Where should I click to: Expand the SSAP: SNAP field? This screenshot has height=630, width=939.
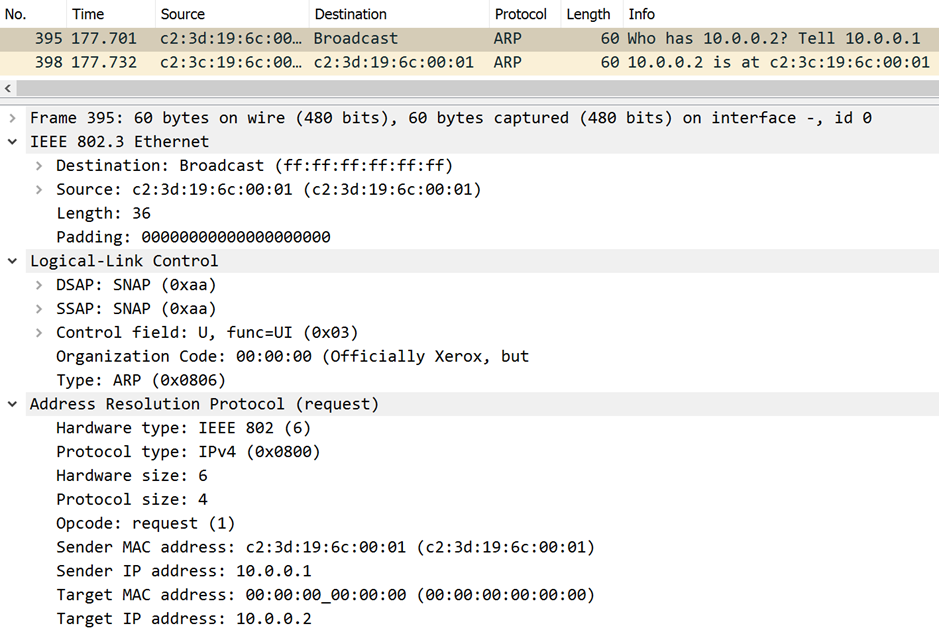[39, 309]
